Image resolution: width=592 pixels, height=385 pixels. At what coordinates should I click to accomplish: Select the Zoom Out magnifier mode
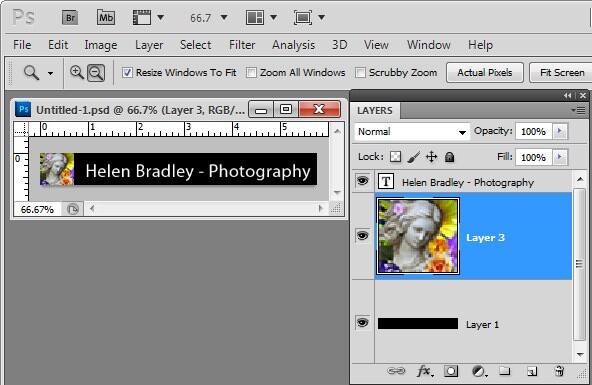pyautogui.click(x=96, y=73)
